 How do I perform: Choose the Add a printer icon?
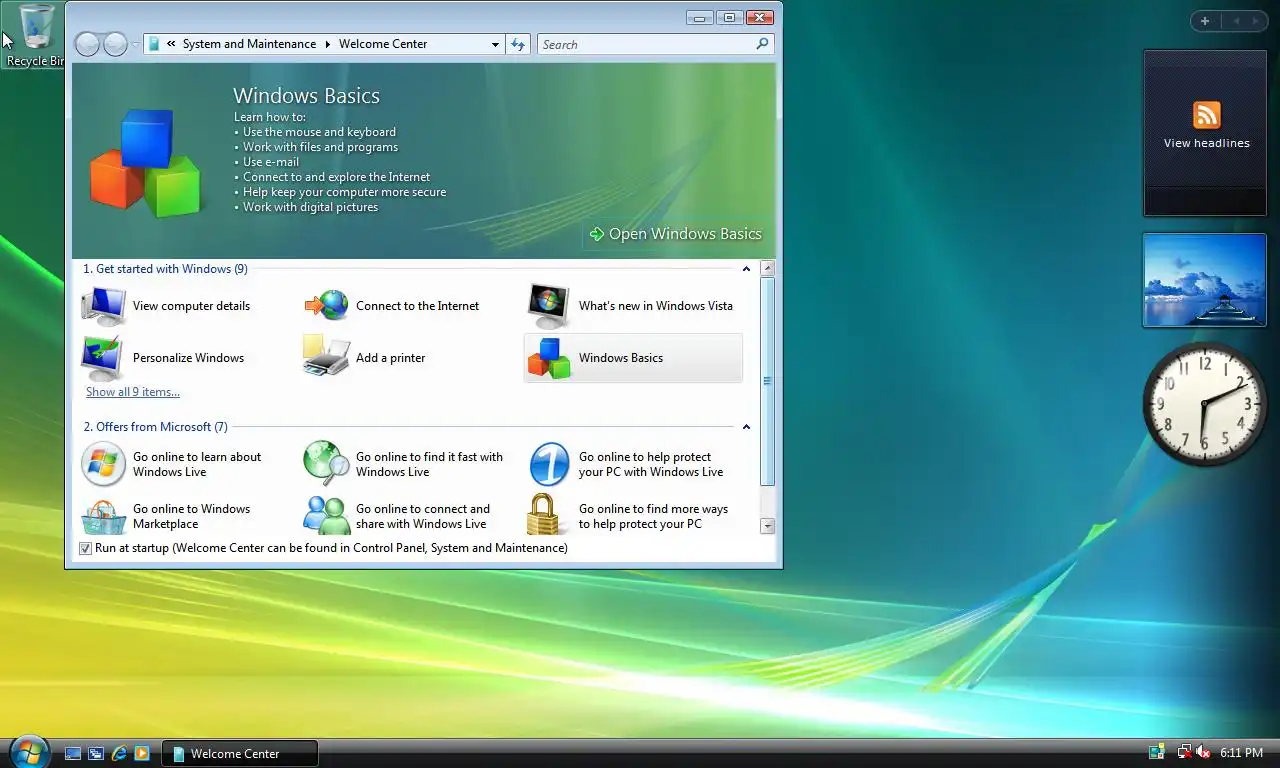coord(327,358)
